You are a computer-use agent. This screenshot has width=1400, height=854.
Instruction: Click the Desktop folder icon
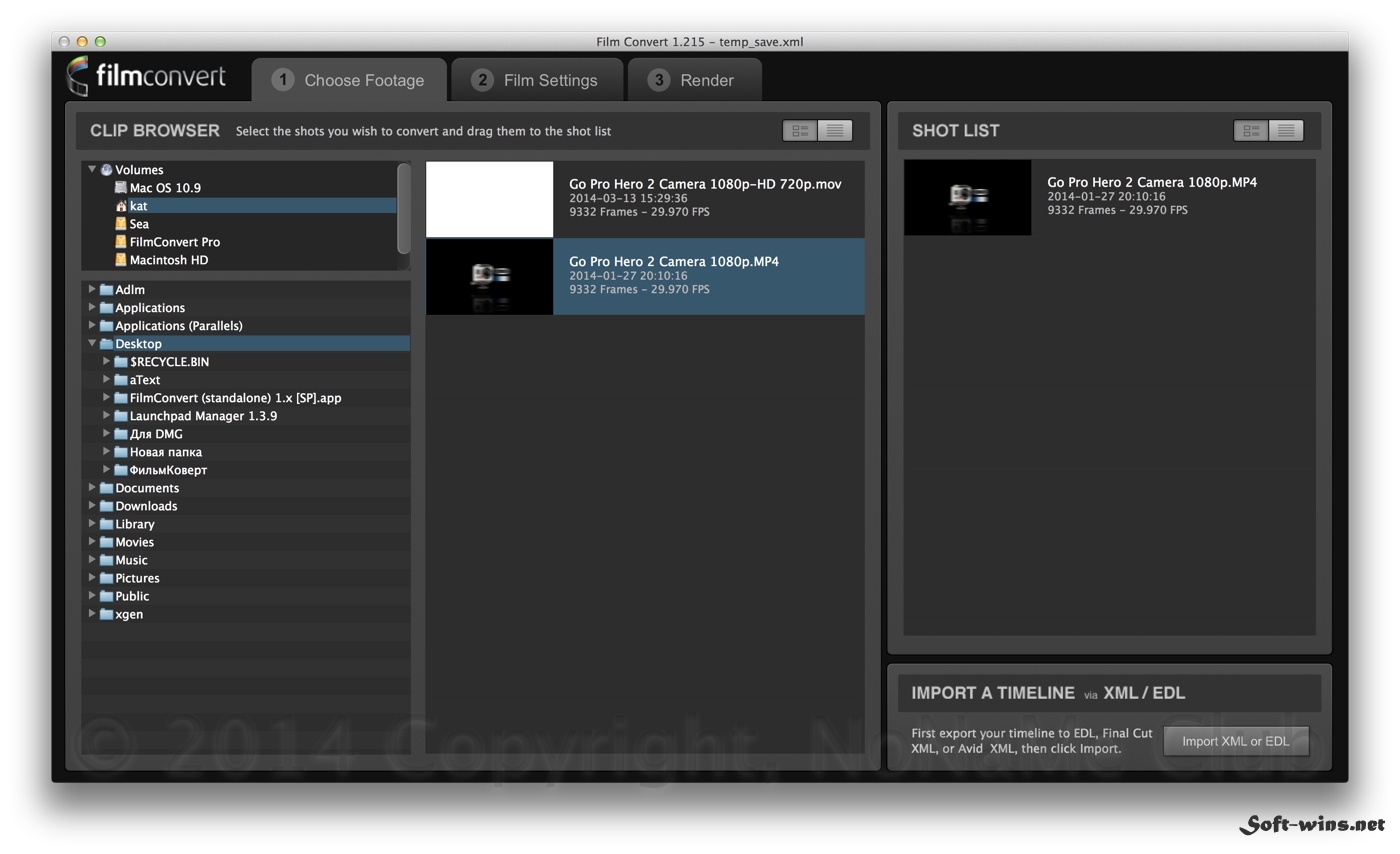pos(106,344)
